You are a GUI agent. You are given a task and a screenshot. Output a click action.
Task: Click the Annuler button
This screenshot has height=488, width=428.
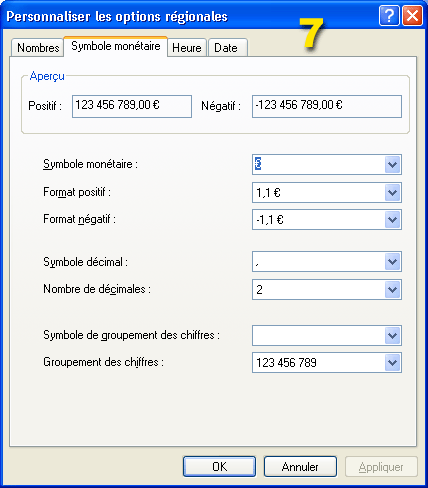click(300, 467)
